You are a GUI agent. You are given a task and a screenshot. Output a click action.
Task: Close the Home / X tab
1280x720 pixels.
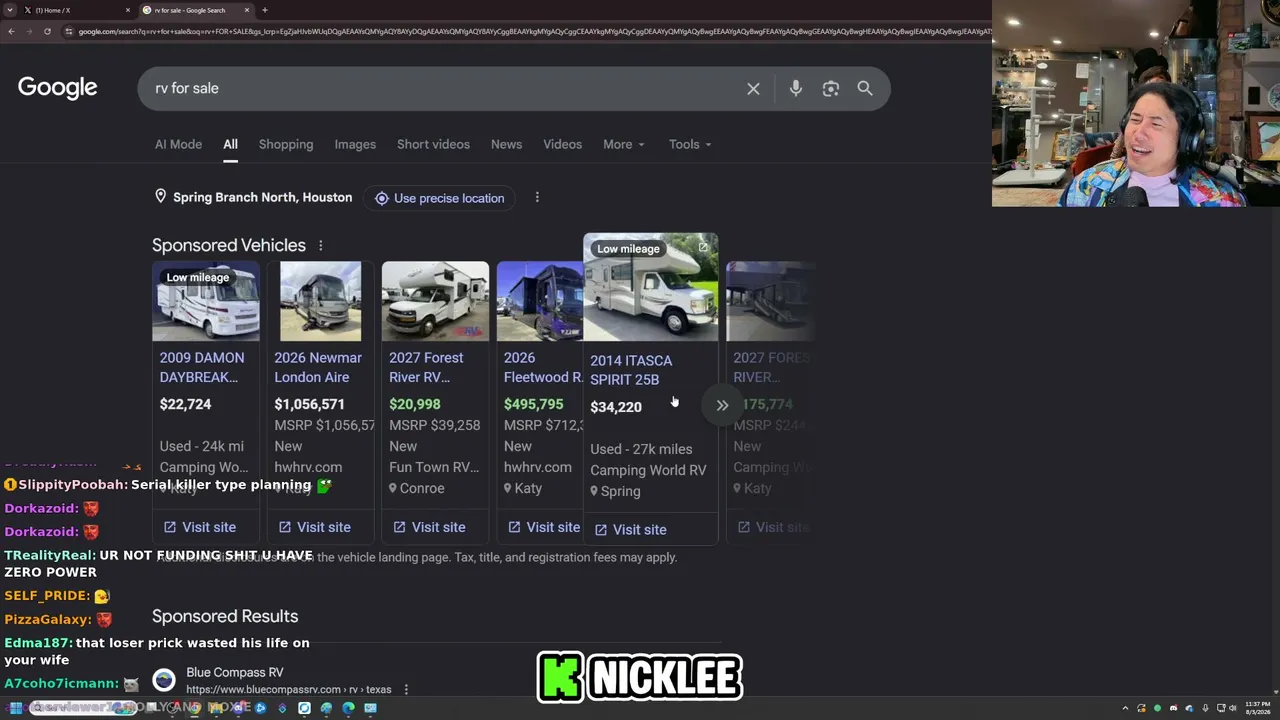128,10
